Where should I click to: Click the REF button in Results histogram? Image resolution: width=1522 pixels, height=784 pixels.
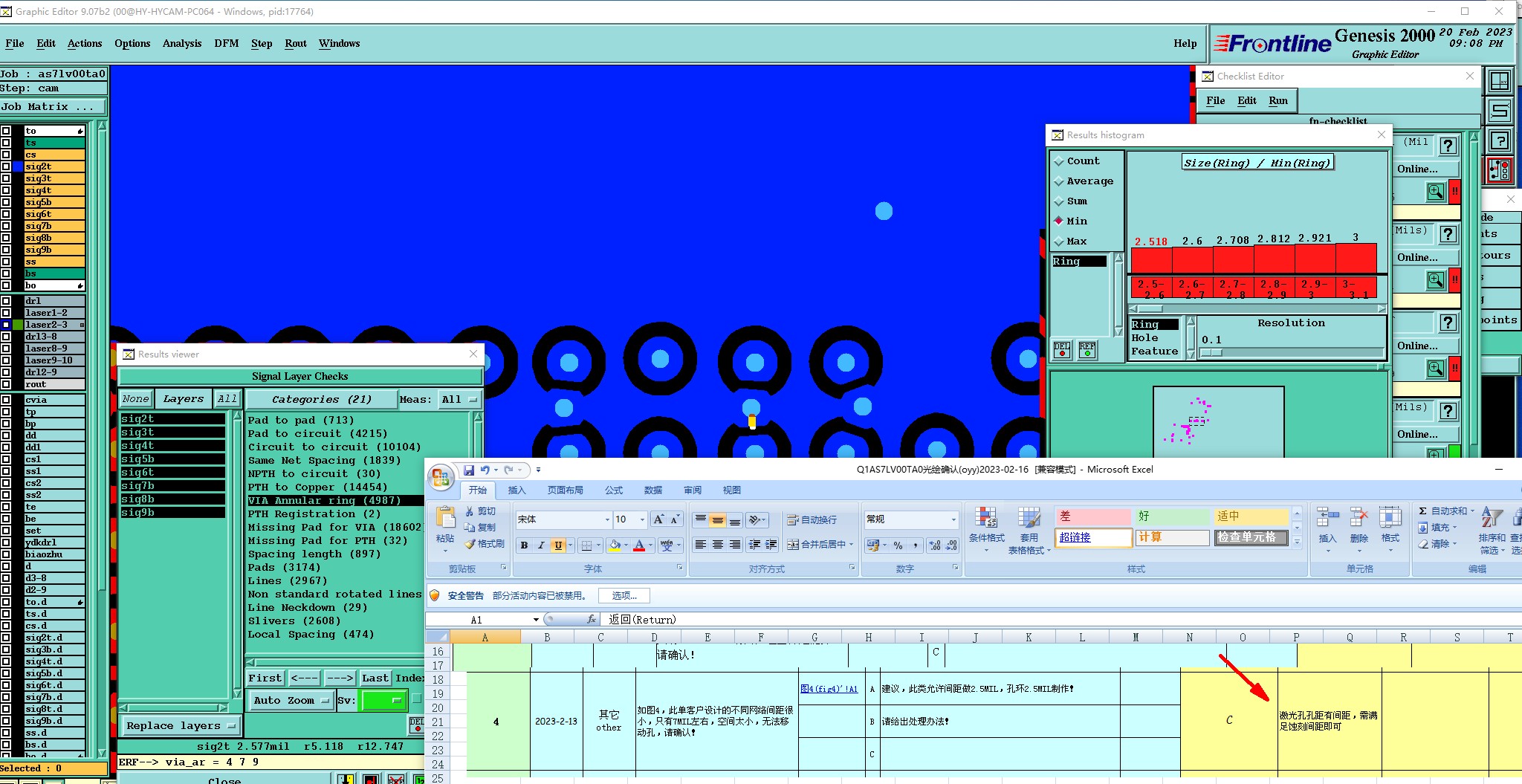[1087, 349]
